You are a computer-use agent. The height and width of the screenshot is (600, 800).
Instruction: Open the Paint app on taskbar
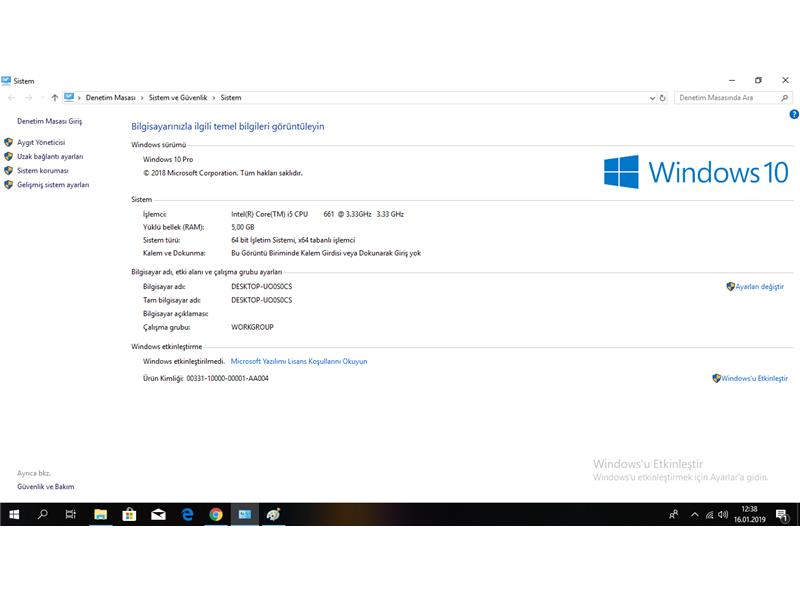[x=273, y=514]
